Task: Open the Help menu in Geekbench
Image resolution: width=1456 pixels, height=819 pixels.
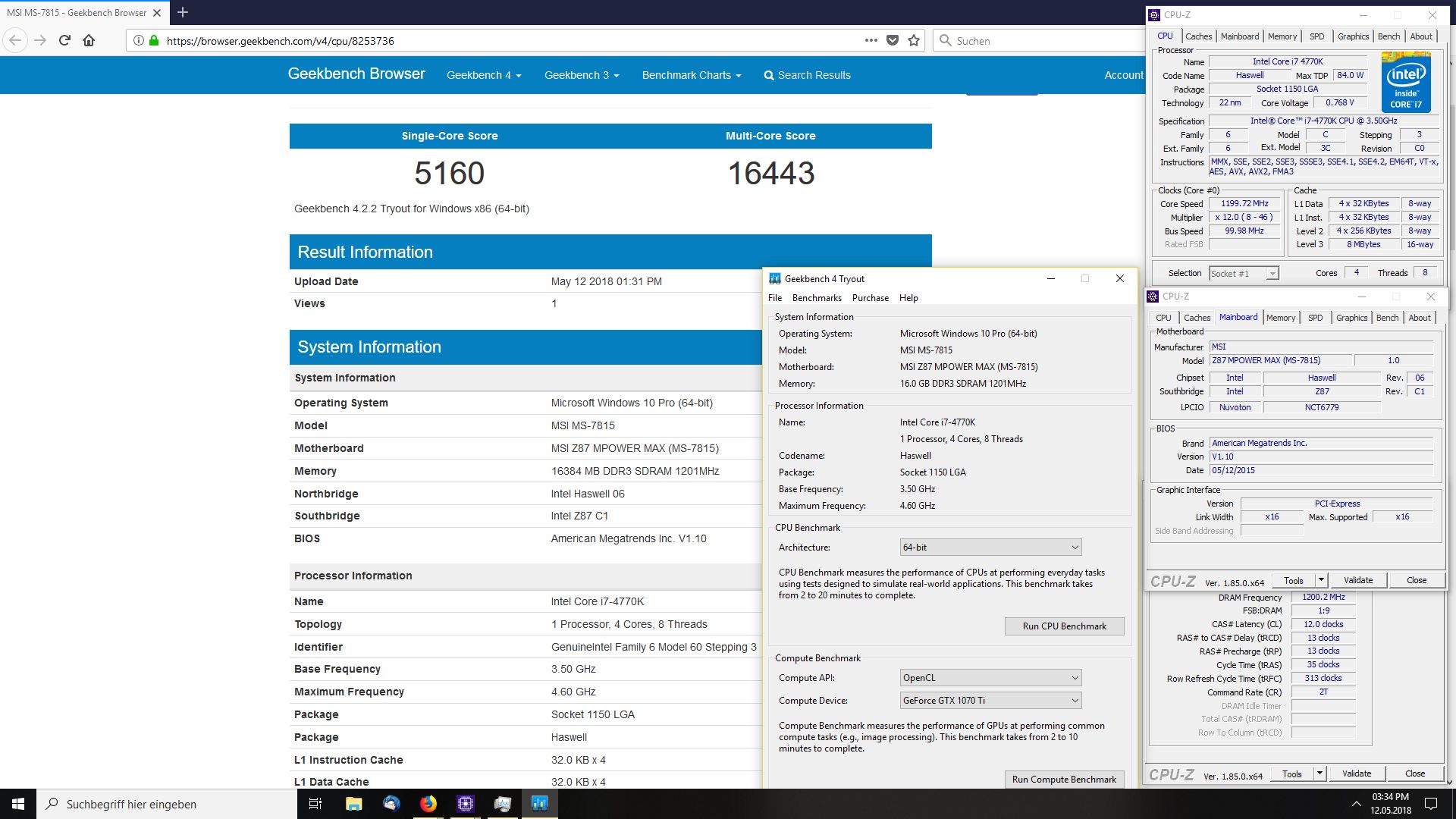Action: 908,297
